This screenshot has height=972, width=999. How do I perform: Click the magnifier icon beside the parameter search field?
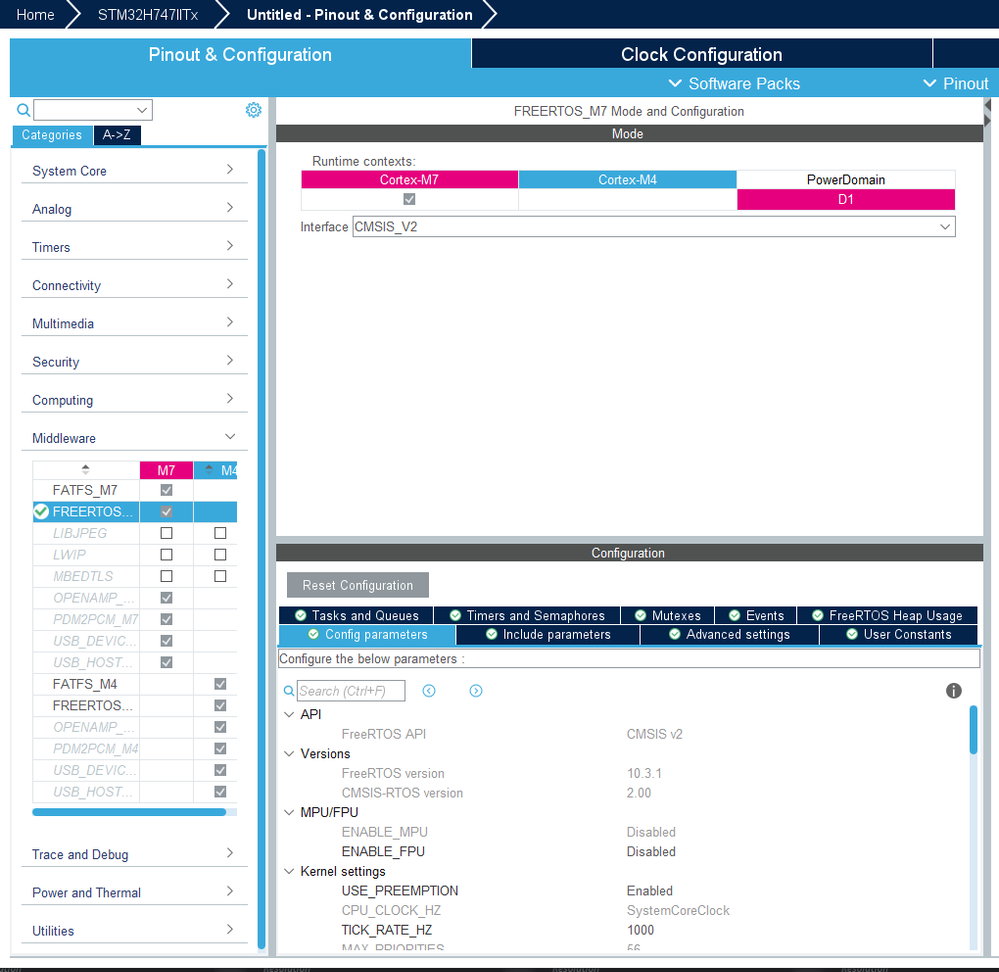pyautogui.click(x=289, y=690)
